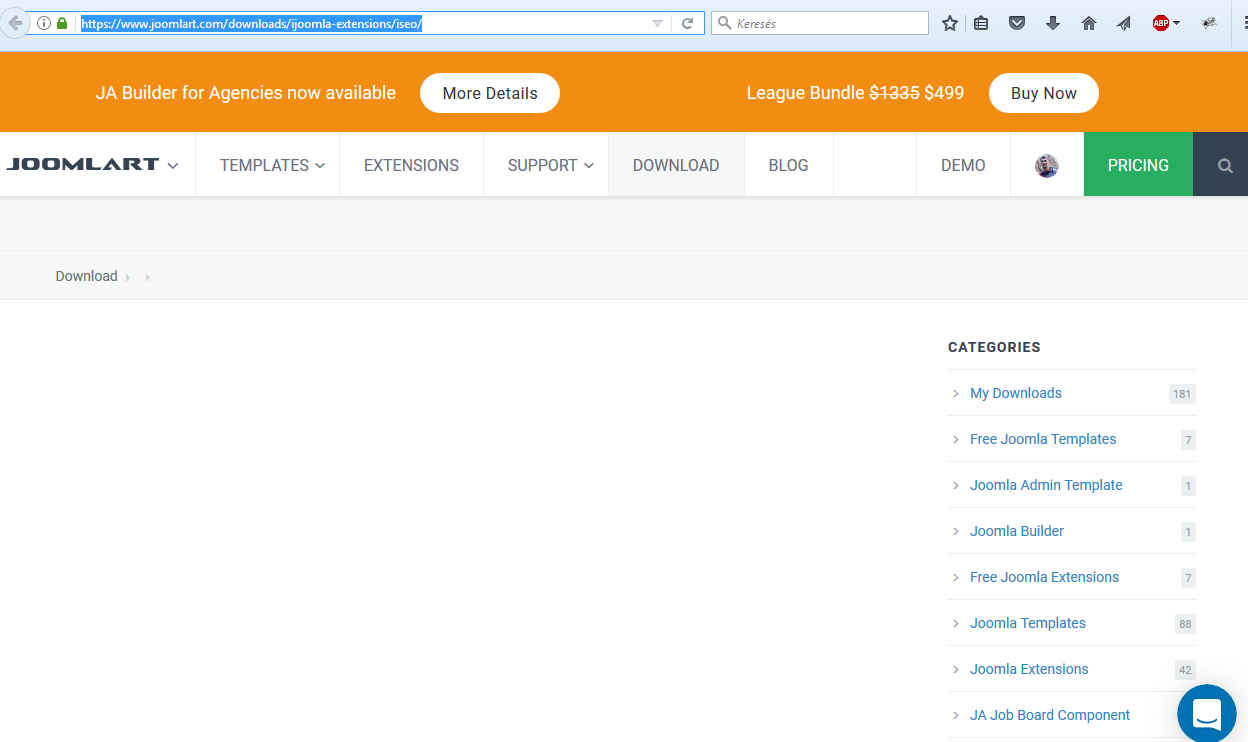
Task: Click the green secure padlock icon
Action: click(x=62, y=23)
